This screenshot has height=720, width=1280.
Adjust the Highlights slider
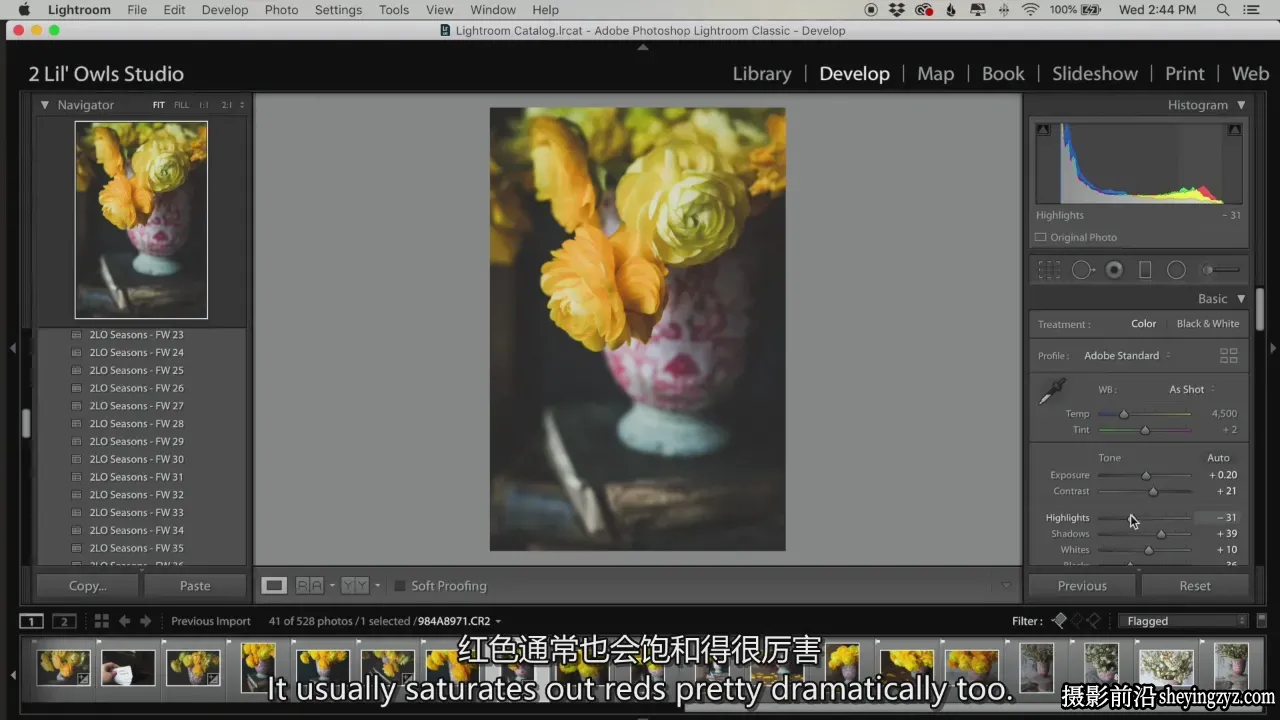pos(1144,518)
